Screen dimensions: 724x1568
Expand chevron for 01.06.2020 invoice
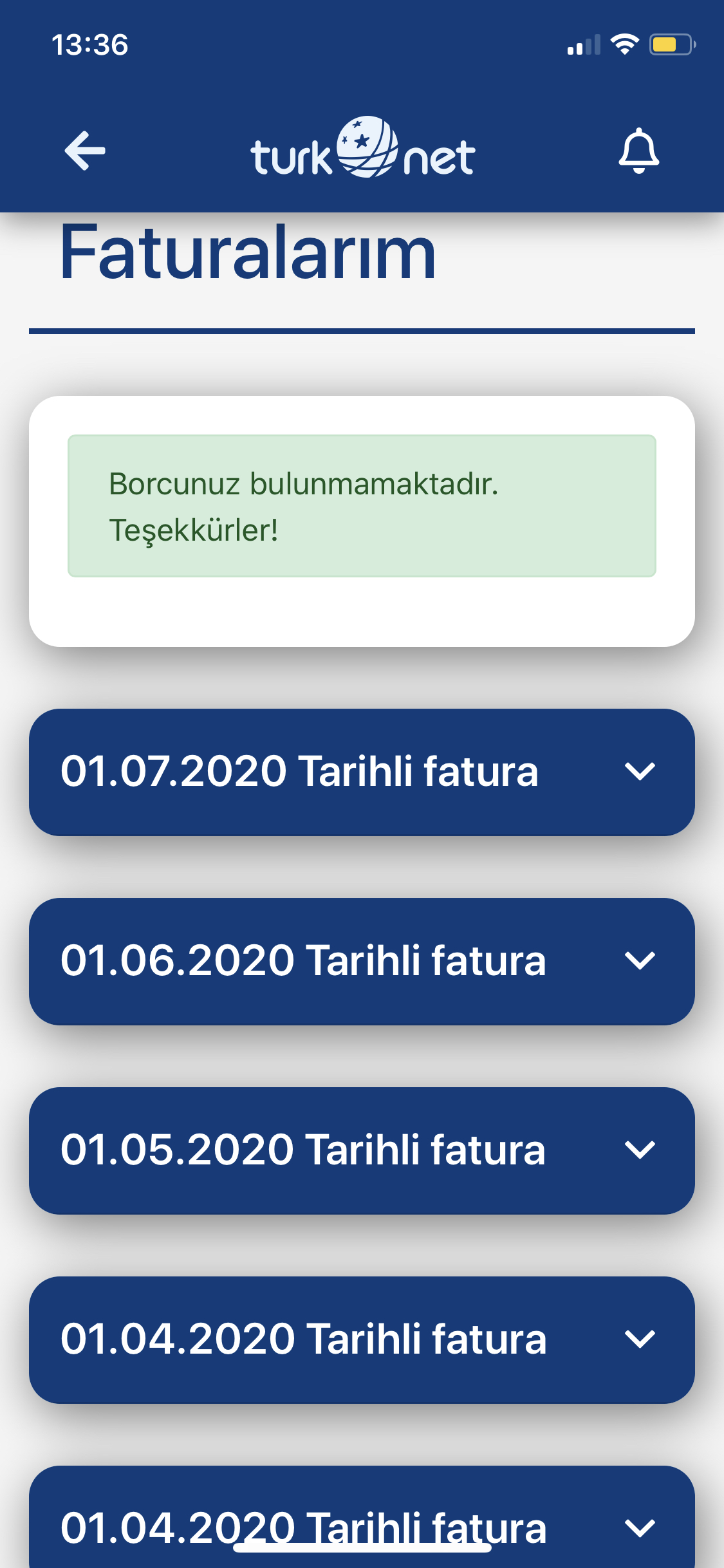pyautogui.click(x=640, y=960)
